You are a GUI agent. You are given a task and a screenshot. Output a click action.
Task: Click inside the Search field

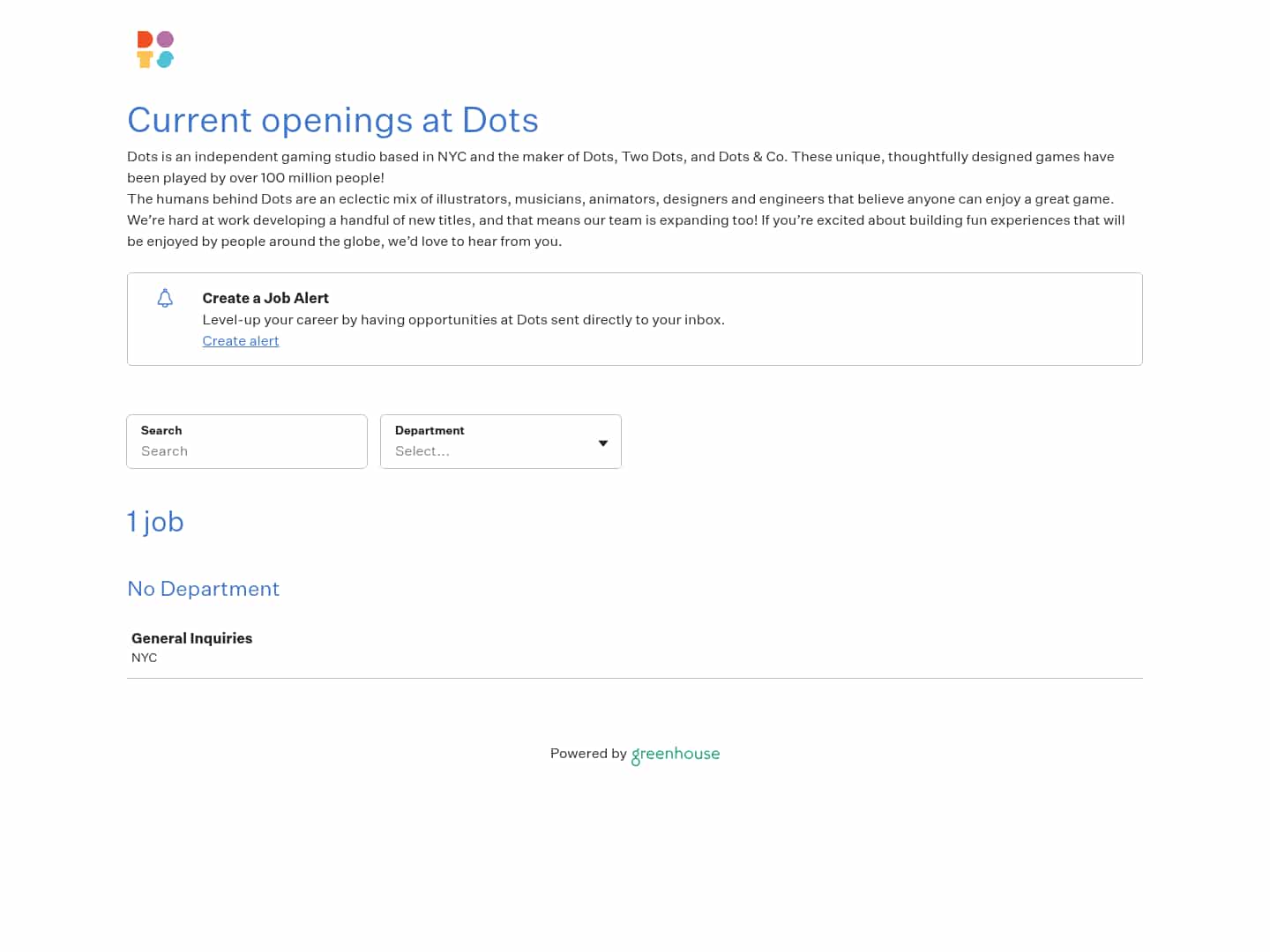tap(246, 451)
